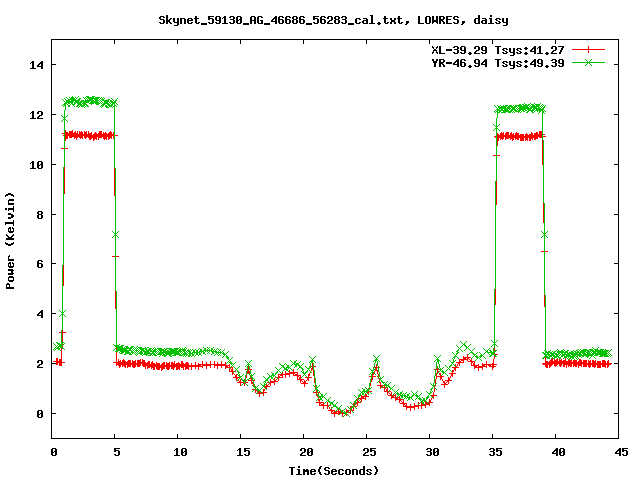
Task: Click the red XL legend line sample
Action: [x=588, y=50]
